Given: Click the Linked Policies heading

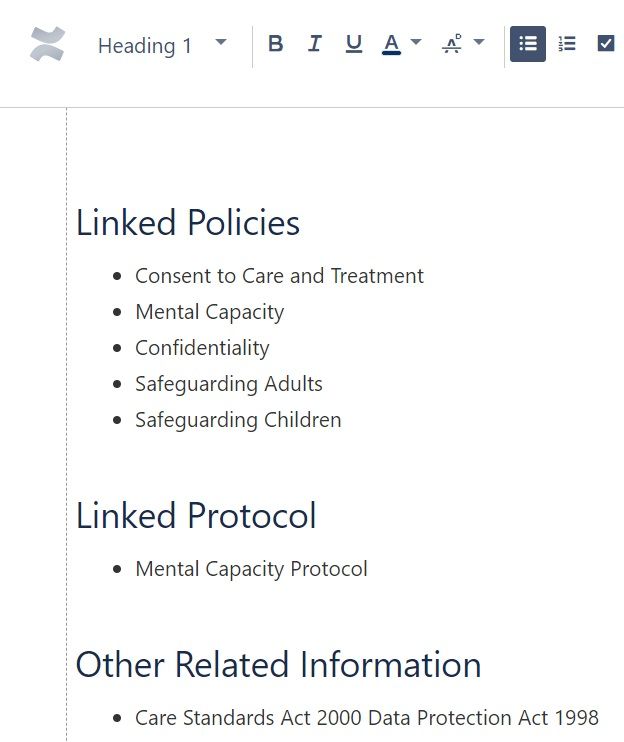Looking at the screenshot, I should point(188,222).
